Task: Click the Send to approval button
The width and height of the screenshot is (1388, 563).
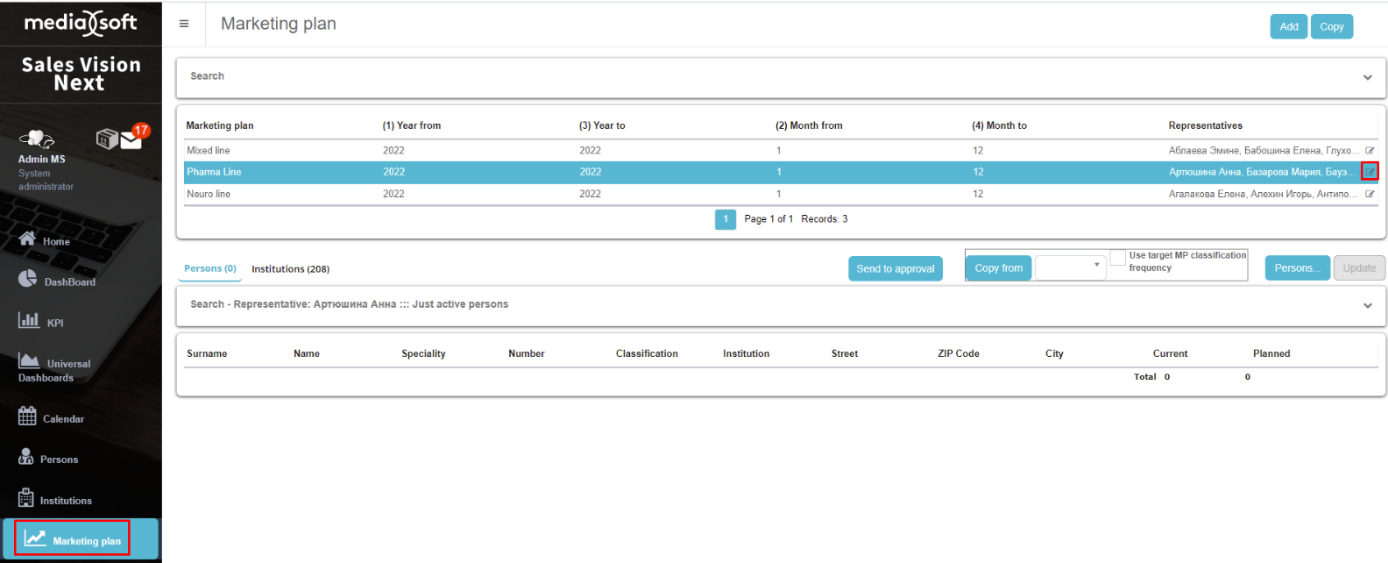Action: [895, 269]
